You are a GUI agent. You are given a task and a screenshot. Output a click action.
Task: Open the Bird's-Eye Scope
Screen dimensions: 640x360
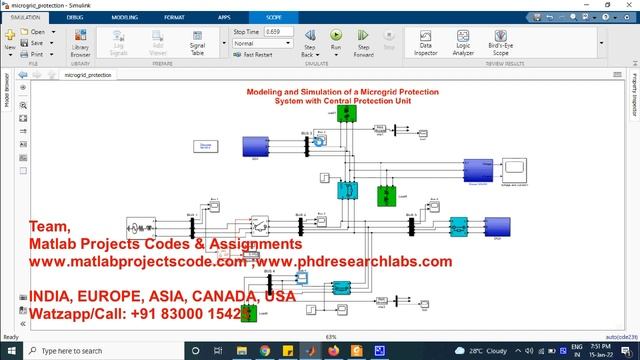click(500, 43)
